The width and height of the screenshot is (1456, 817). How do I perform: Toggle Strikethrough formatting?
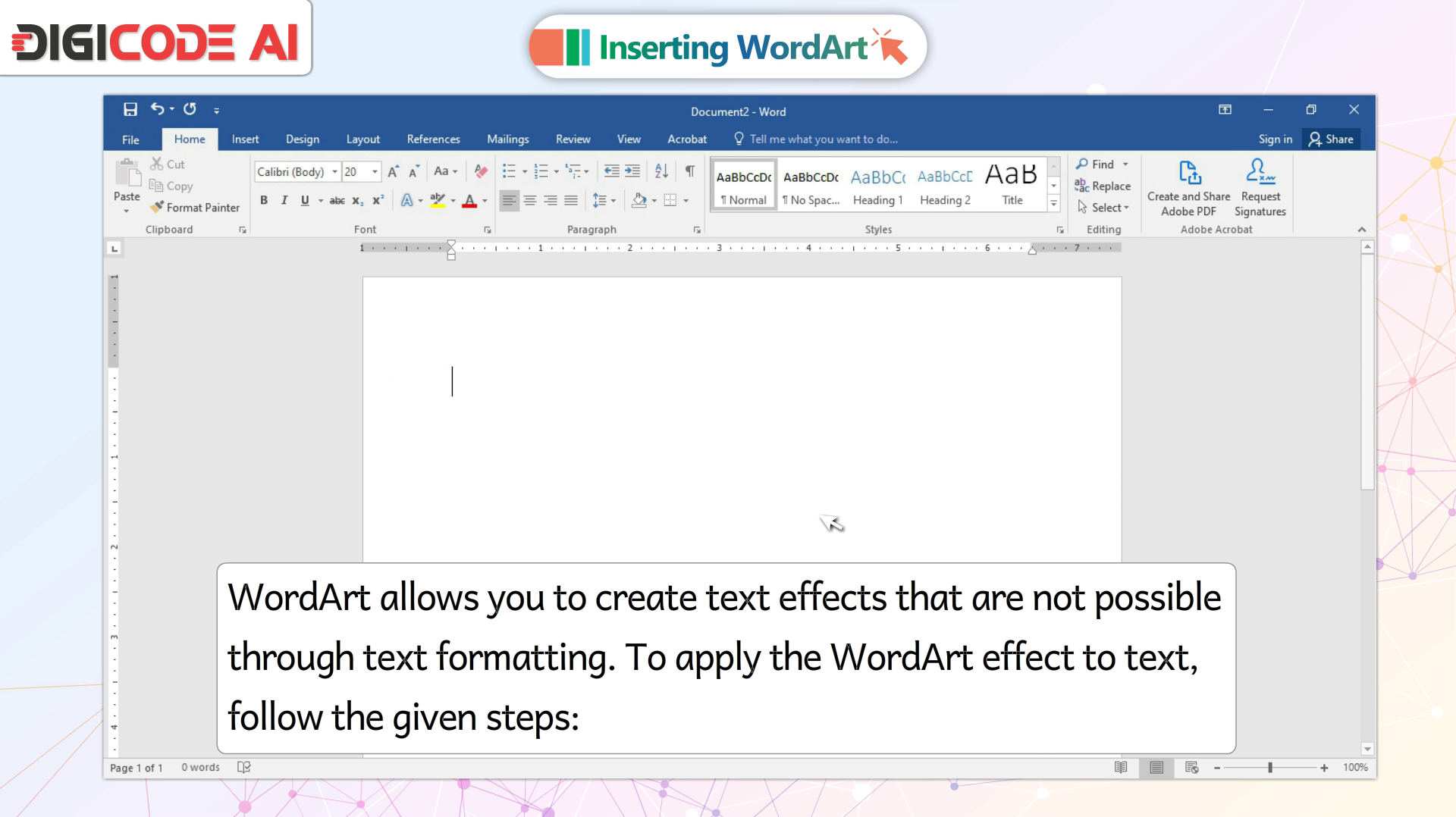tap(337, 201)
